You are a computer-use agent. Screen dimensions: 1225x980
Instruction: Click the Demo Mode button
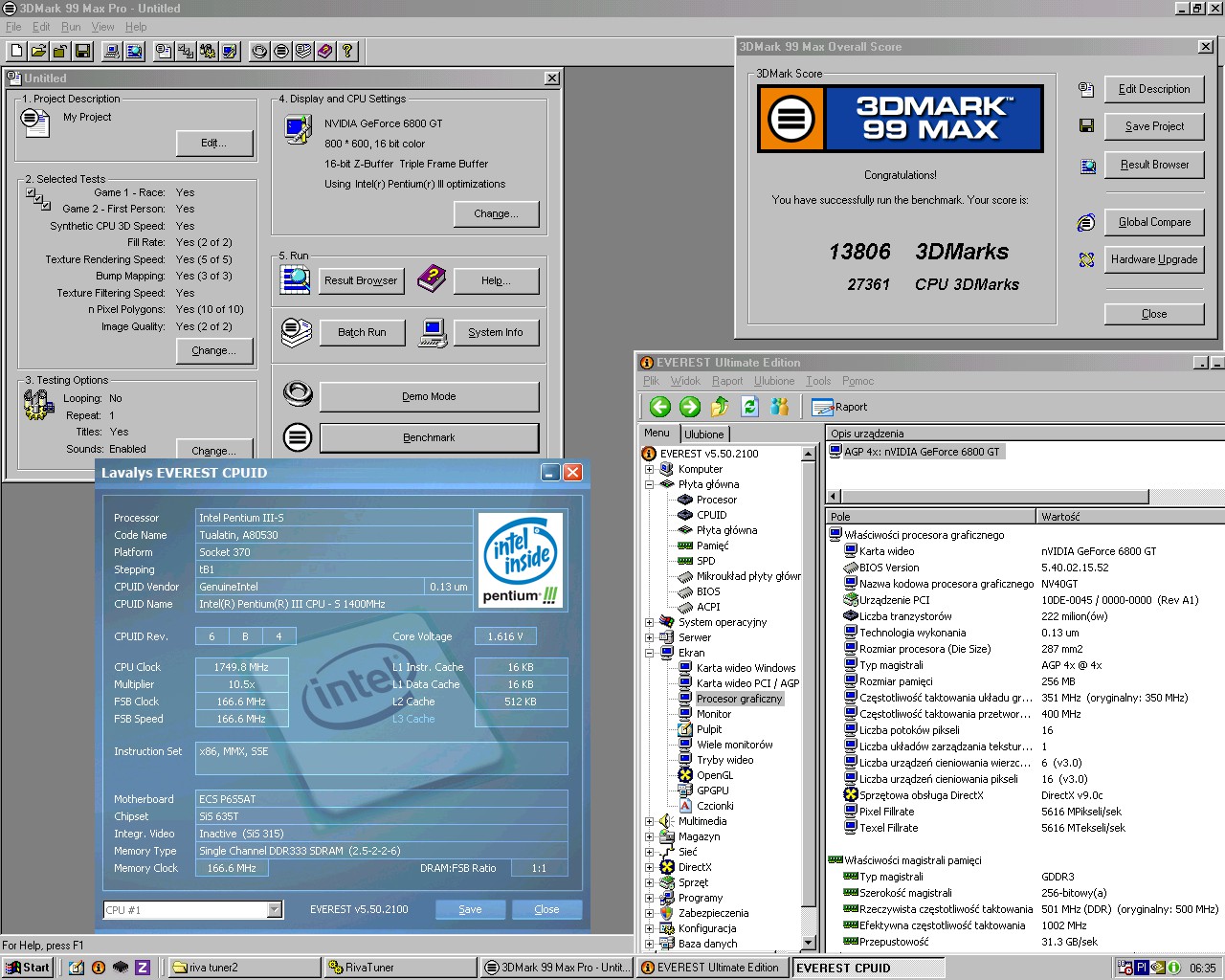(x=429, y=396)
